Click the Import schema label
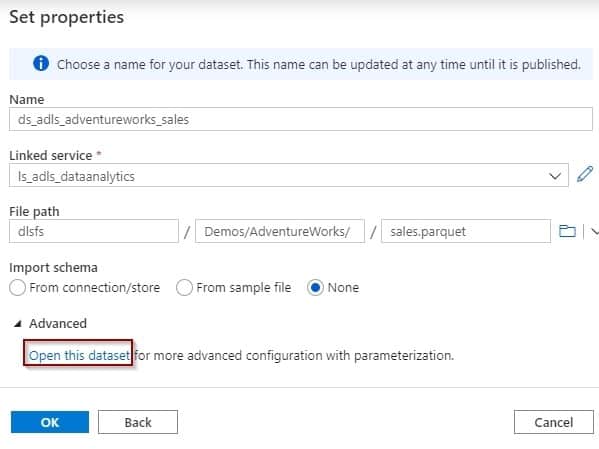599x449 pixels. tap(53, 267)
